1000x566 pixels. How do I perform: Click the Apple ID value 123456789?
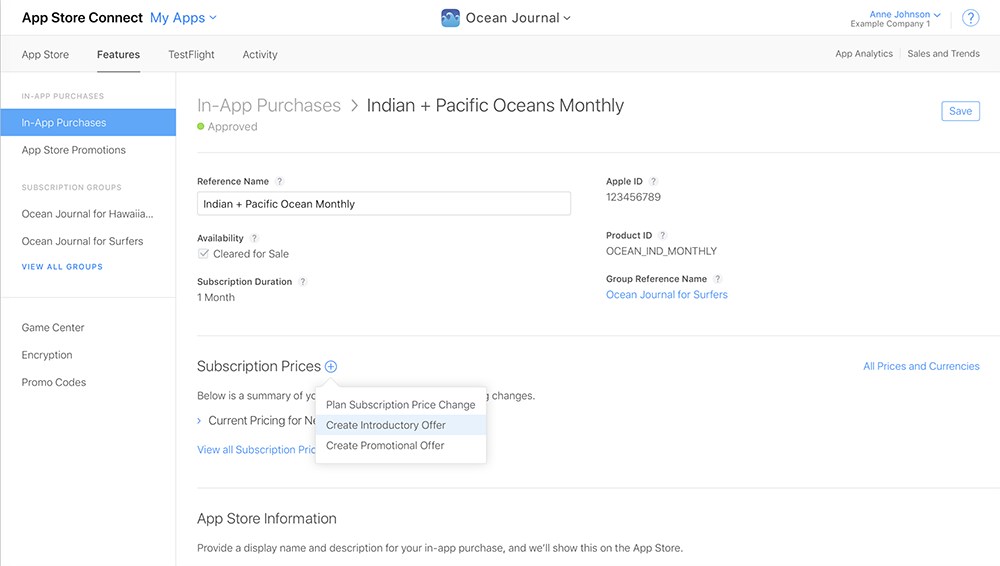(x=633, y=197)
